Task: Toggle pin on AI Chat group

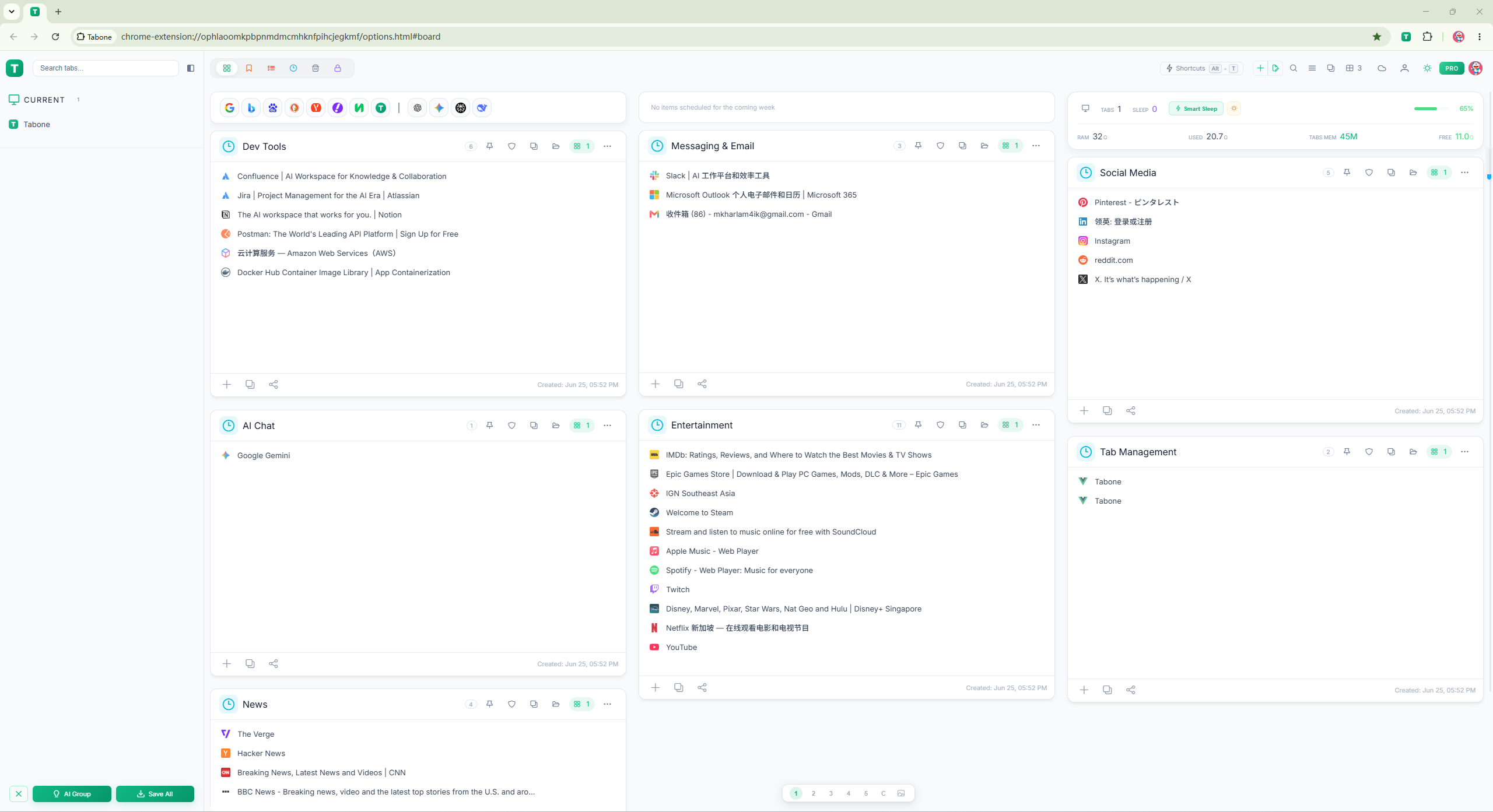Action: pyautogui.click(x=490, y=426)
